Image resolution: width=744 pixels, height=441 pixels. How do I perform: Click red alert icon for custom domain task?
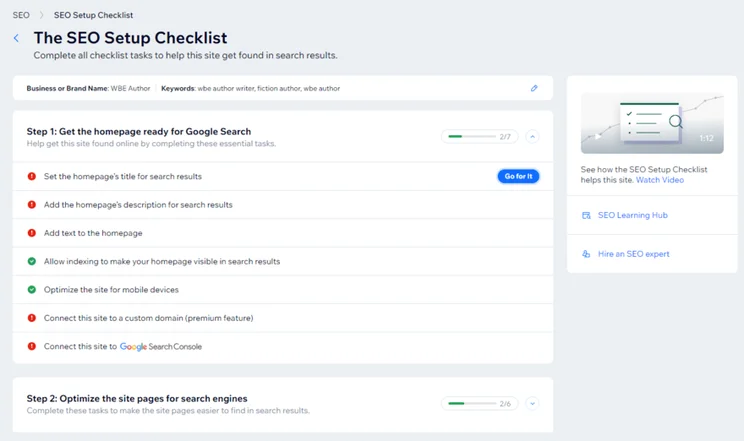pos(32,318)
